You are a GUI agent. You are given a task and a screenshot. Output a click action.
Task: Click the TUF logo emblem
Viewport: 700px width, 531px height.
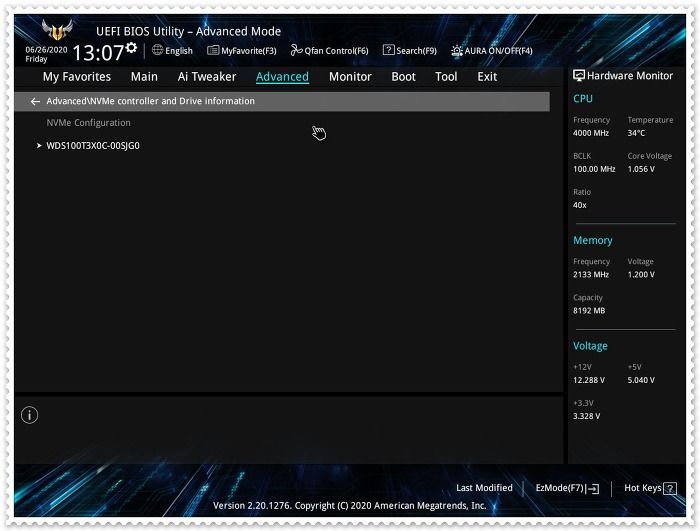pos(57,29)
